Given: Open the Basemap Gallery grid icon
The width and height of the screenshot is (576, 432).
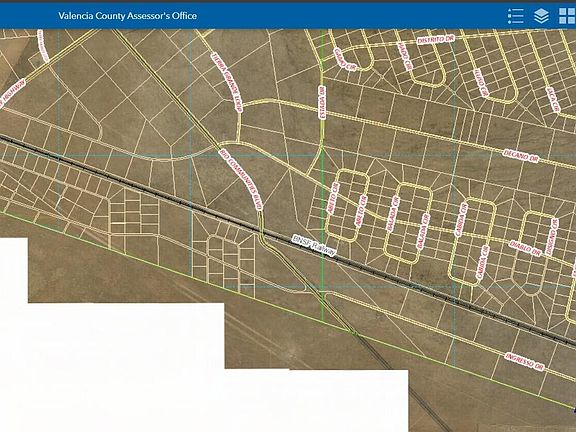Looking at the screenshot, I should (x=567, y=16).
